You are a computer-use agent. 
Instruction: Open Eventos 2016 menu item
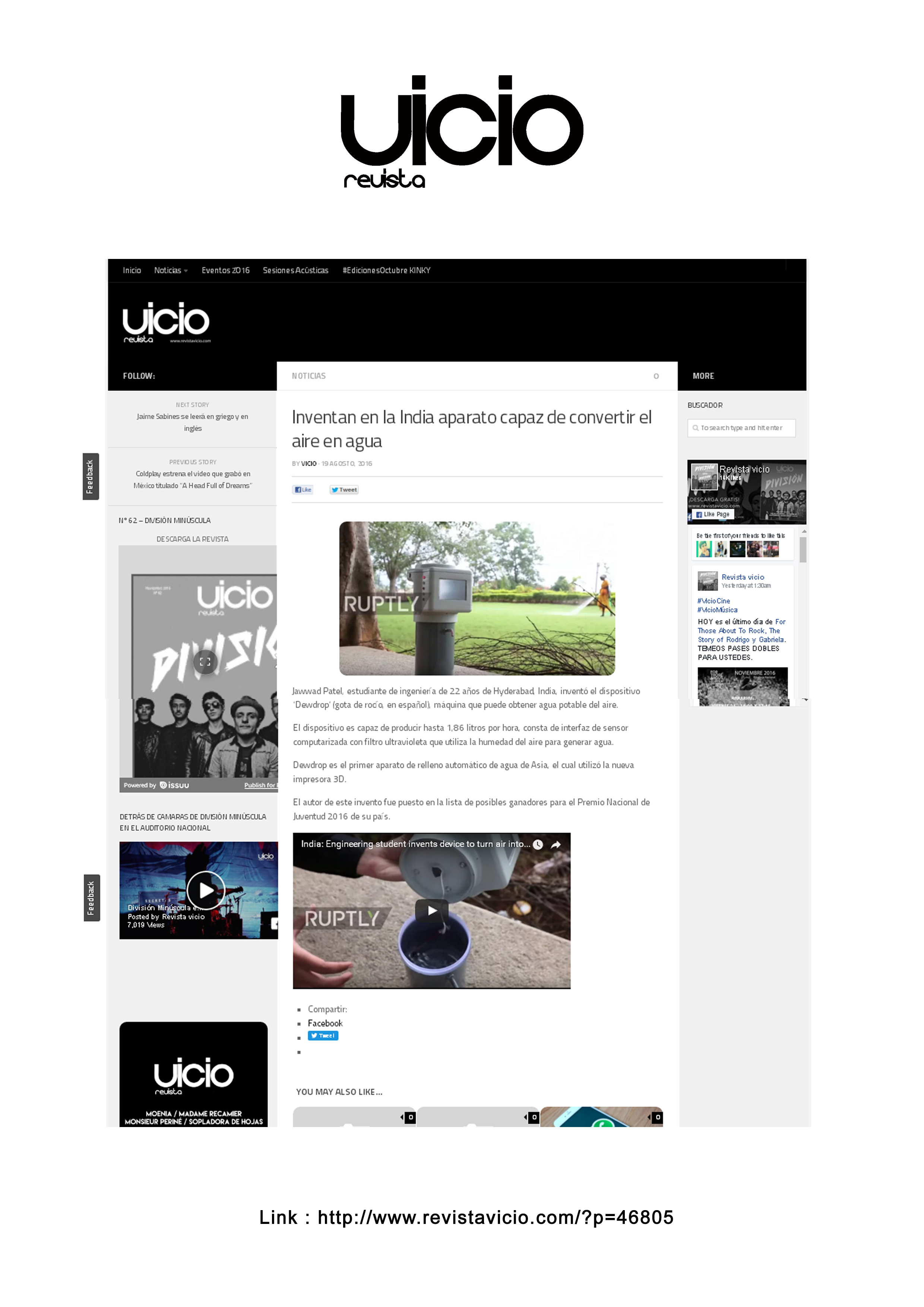tap(225, 270)
